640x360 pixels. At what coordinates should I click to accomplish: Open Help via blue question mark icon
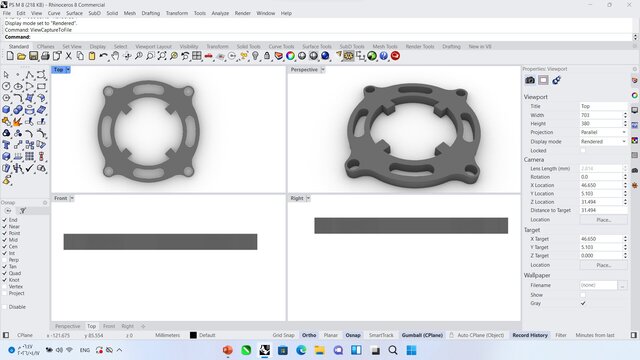384,56
